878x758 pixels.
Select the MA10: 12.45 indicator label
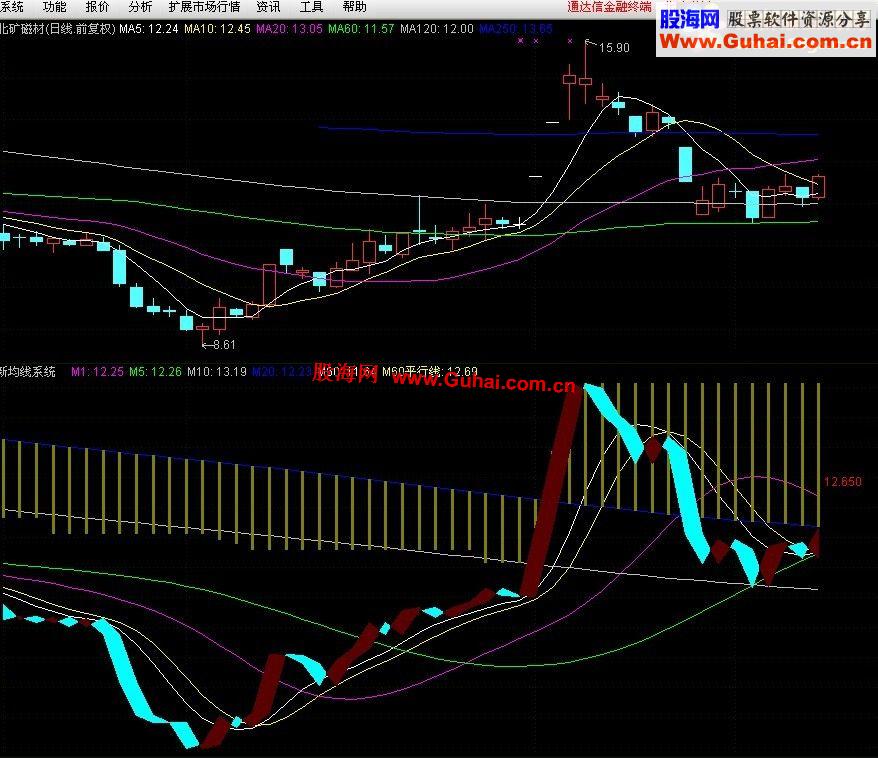tap(217, 29)
